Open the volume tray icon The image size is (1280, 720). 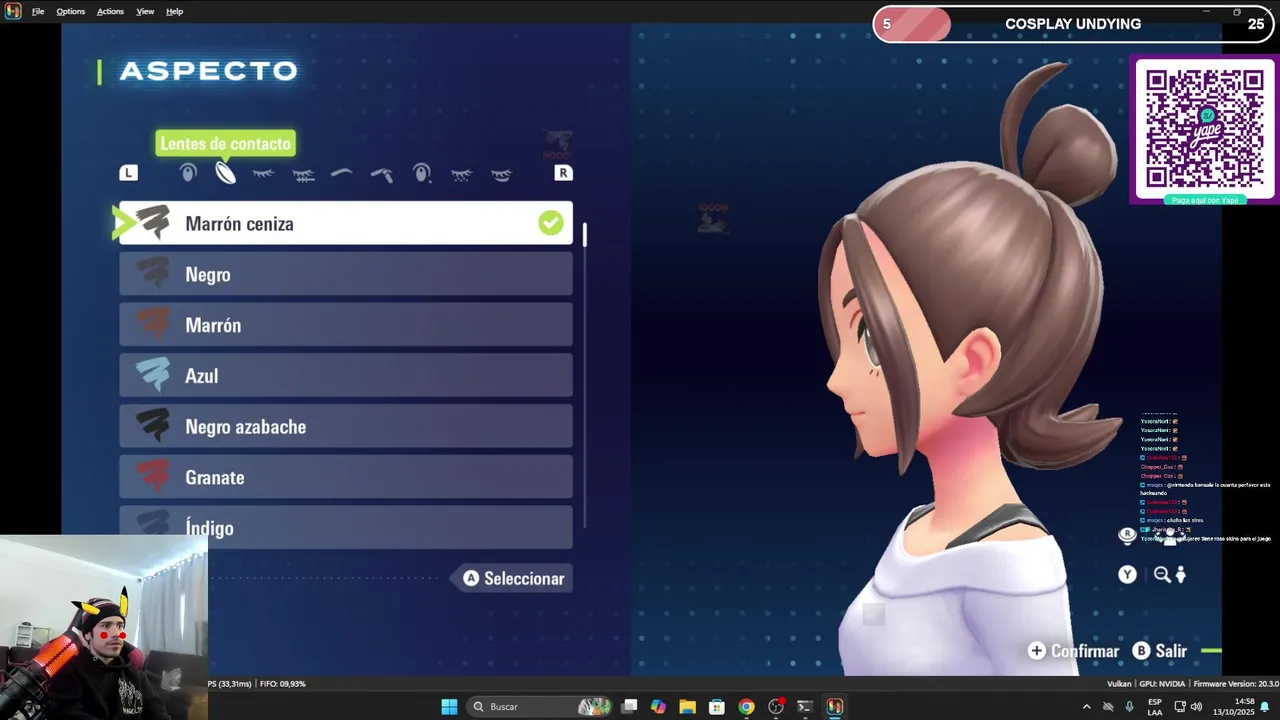point(1196,707)
